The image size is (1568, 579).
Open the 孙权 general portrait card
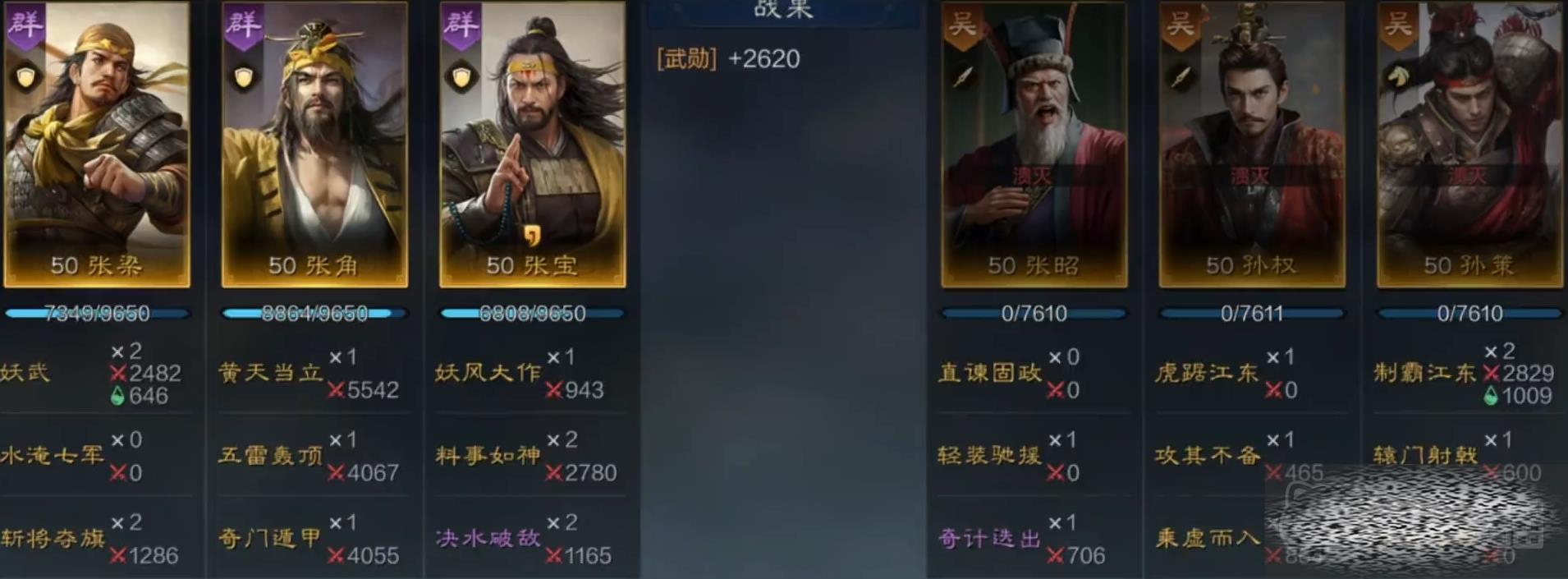tap(1251, 145)
